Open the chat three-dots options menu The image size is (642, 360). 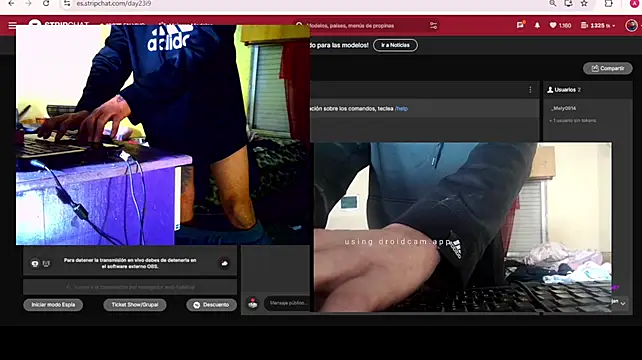[530, 90]
